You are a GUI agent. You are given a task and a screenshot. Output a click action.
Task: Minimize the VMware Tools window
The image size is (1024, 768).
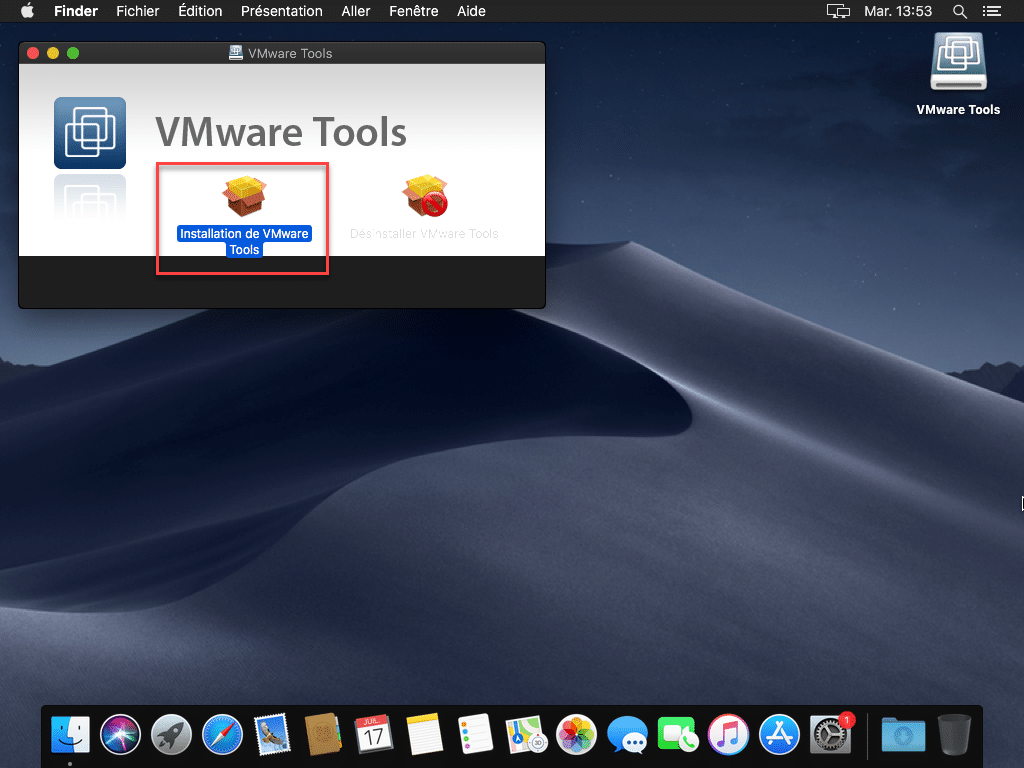(x=53, y=53)
